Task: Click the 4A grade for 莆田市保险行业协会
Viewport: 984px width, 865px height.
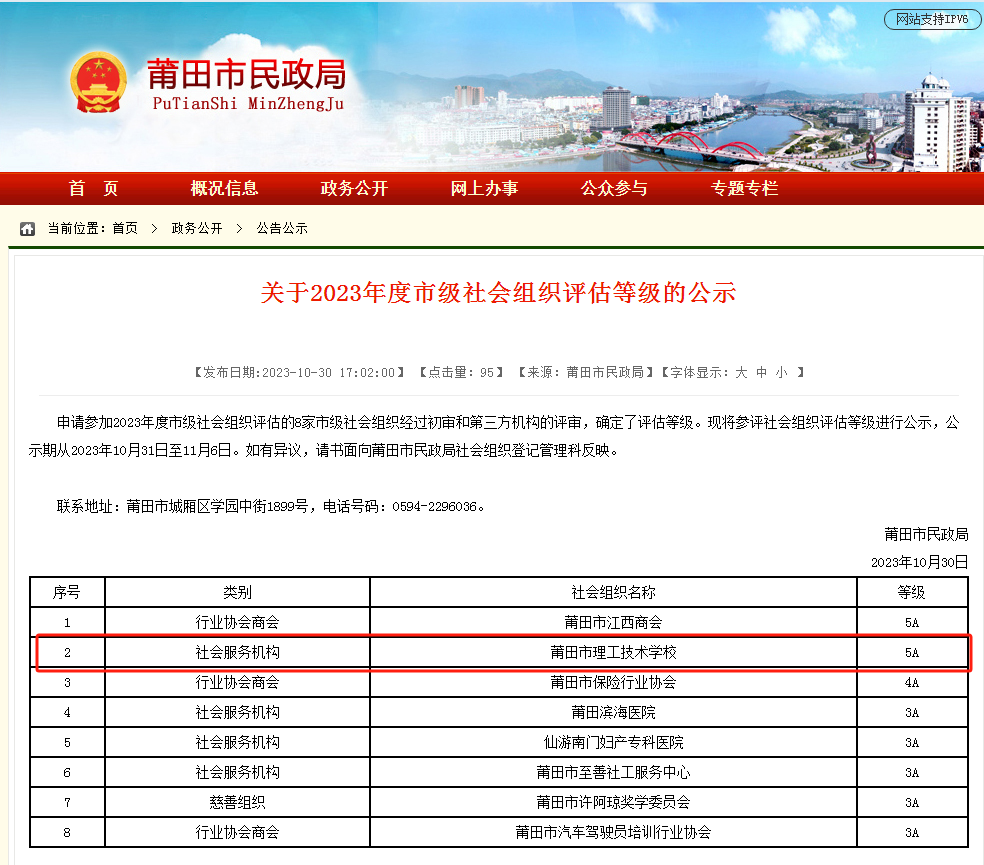Action: [x=912, y=682]
